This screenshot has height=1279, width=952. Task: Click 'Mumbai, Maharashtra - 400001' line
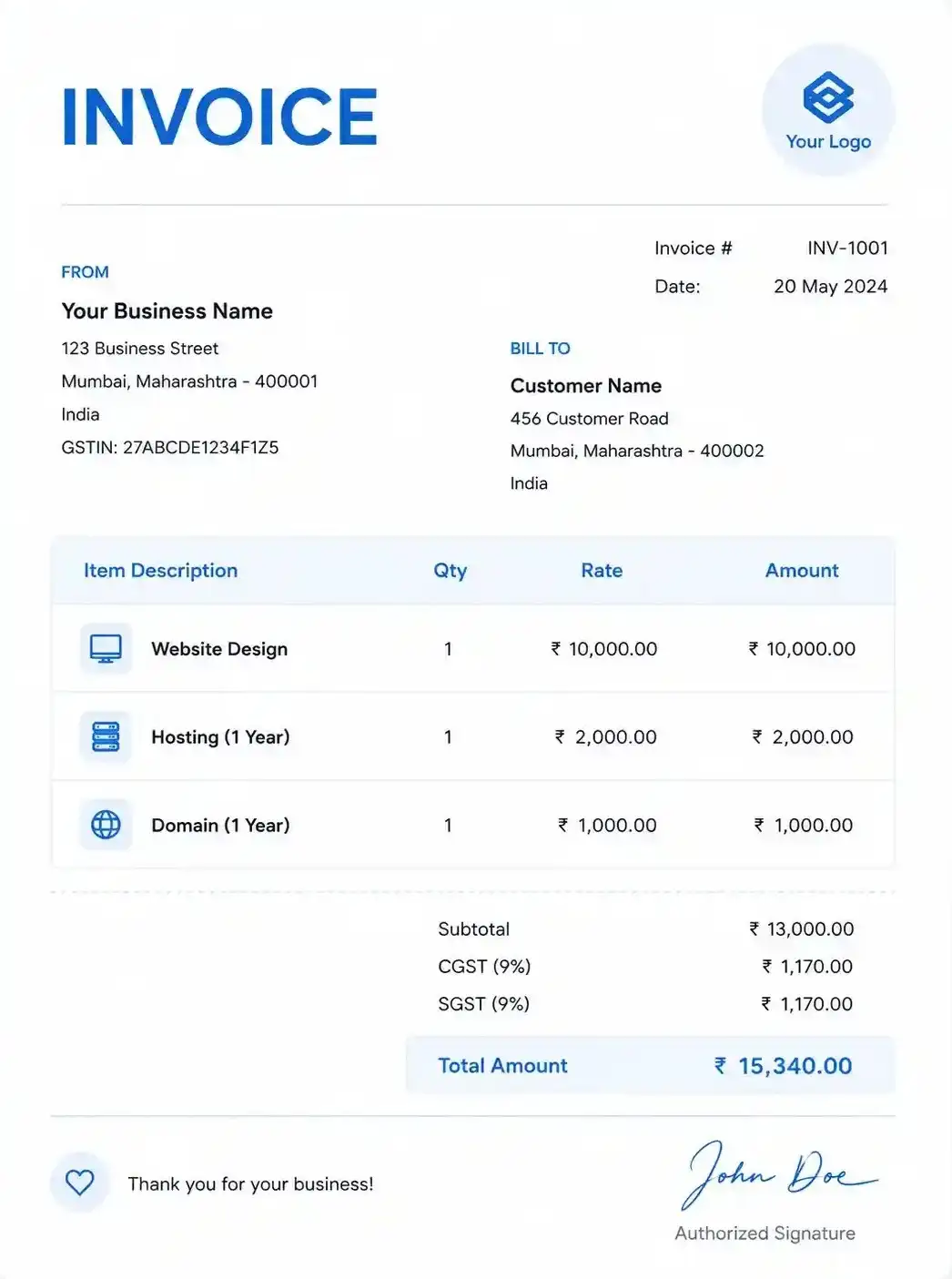click(x=189, y=381)
